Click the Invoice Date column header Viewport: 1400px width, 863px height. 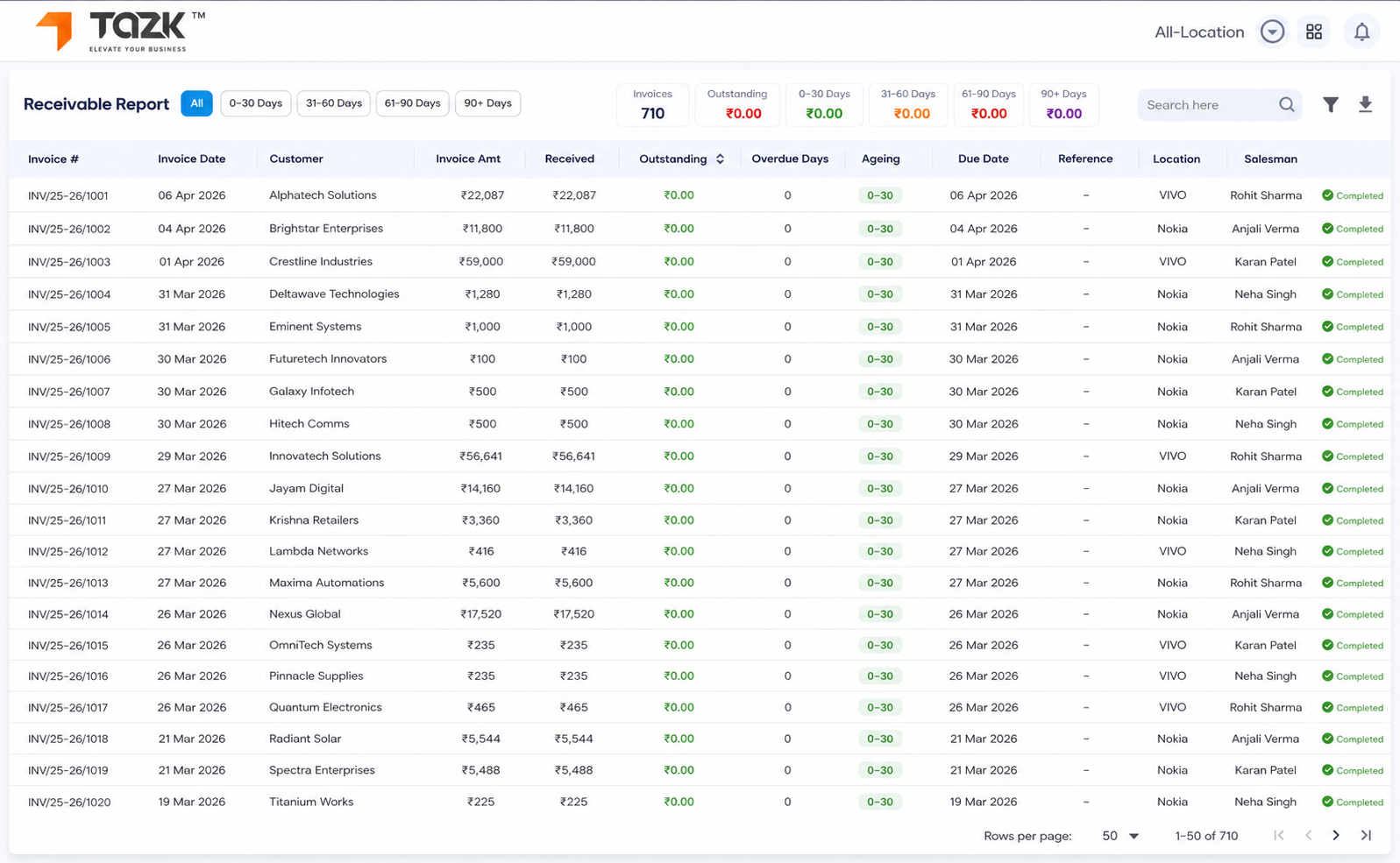click(192, 159)
